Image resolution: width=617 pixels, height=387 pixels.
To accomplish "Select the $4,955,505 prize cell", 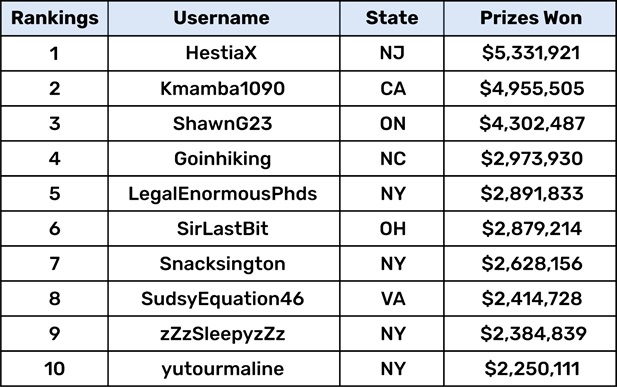I will (x=530, y=88).
